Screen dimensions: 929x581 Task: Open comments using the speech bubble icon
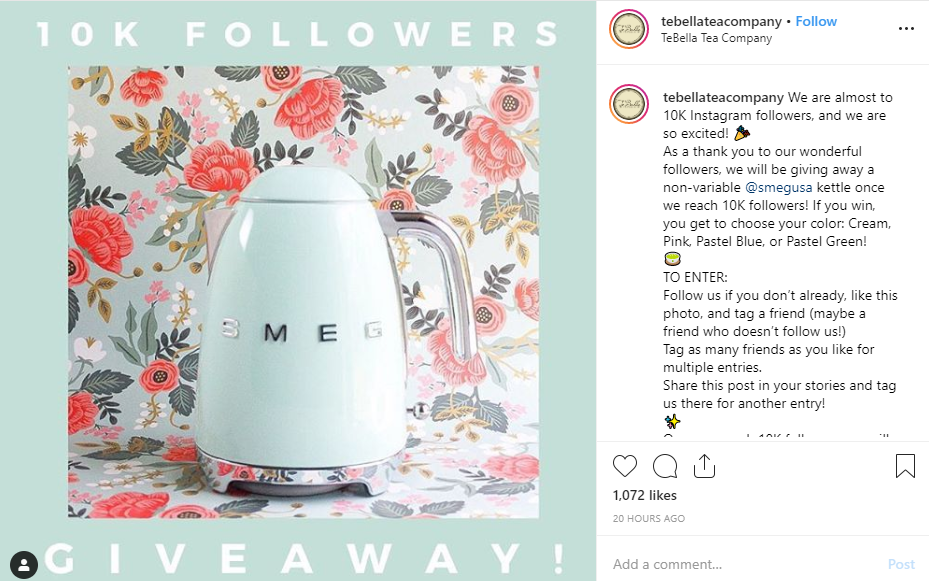point(665,466)
